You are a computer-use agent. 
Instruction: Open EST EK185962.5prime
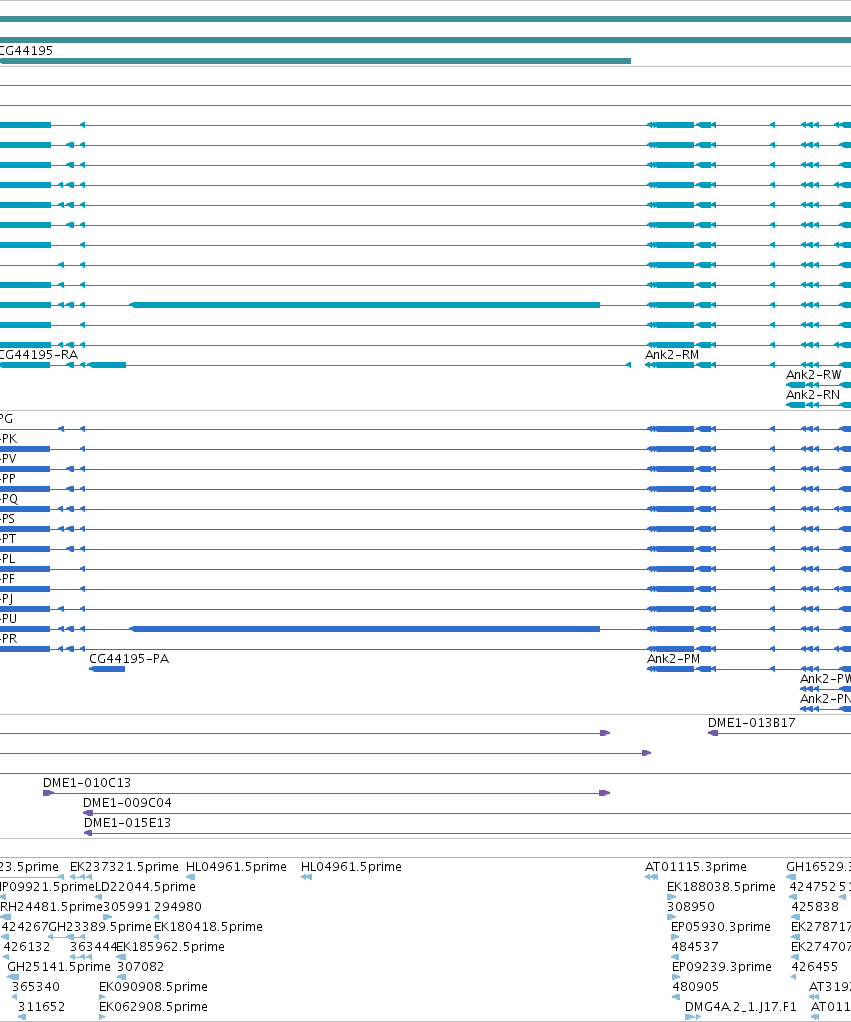(x=171, y=946)
